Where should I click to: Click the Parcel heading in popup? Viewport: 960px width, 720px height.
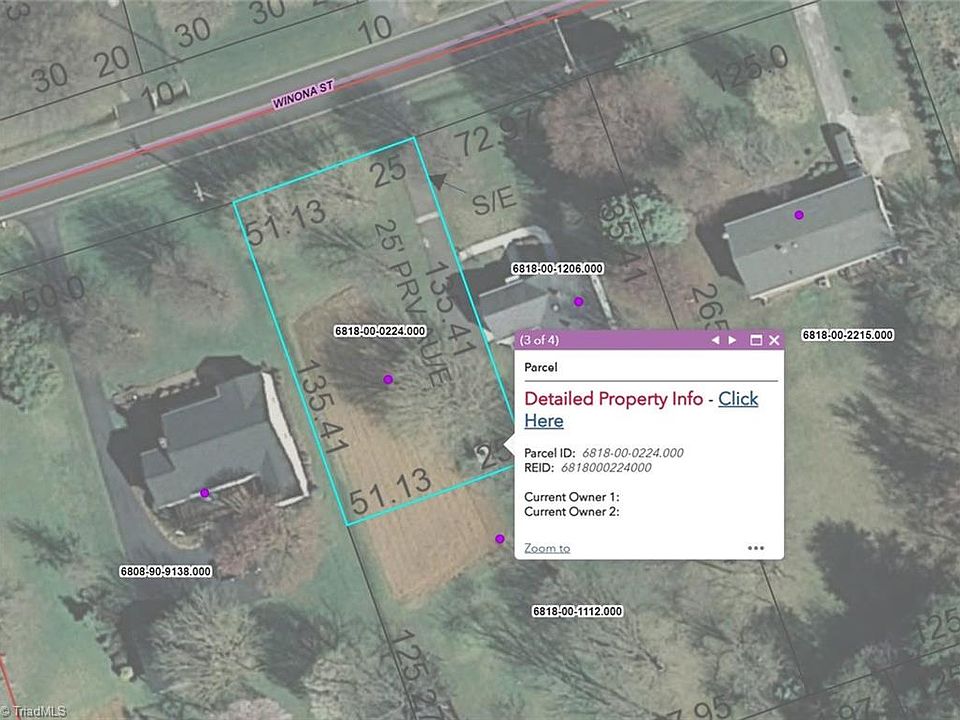coord(541,367)
